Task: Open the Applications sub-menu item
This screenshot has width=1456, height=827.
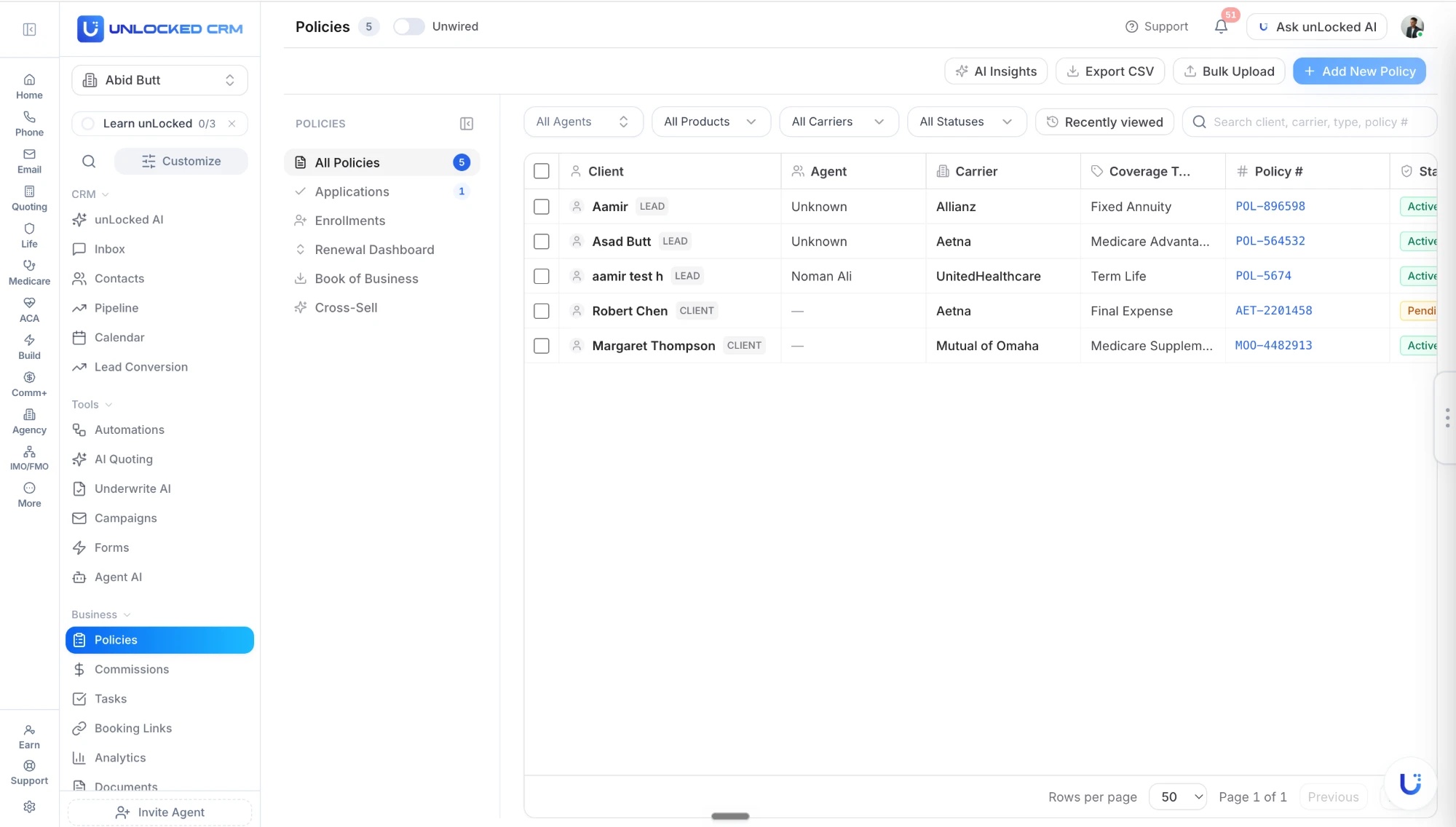Action: tap(381, 191)
